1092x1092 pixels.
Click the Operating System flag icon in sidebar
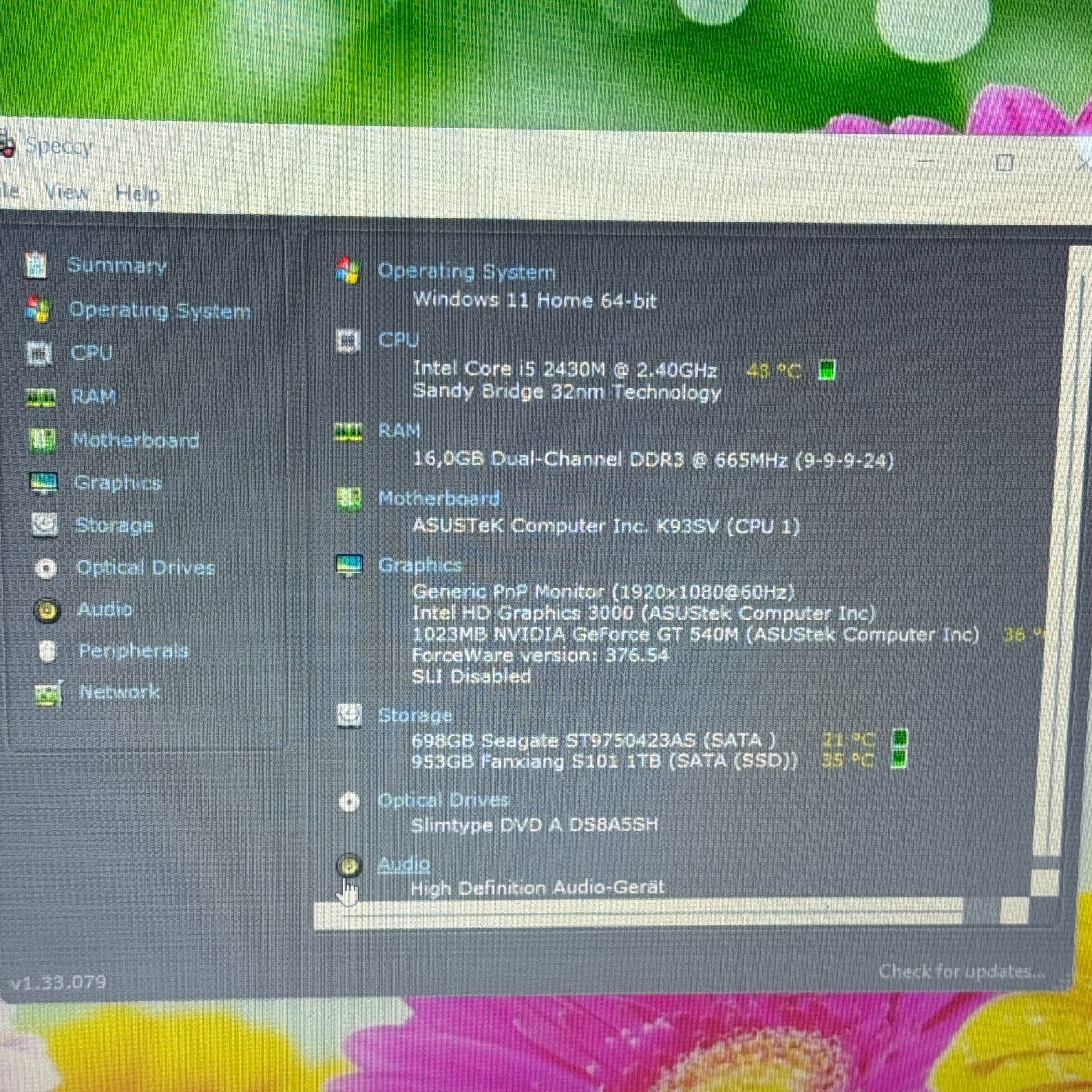coord(38,310)
